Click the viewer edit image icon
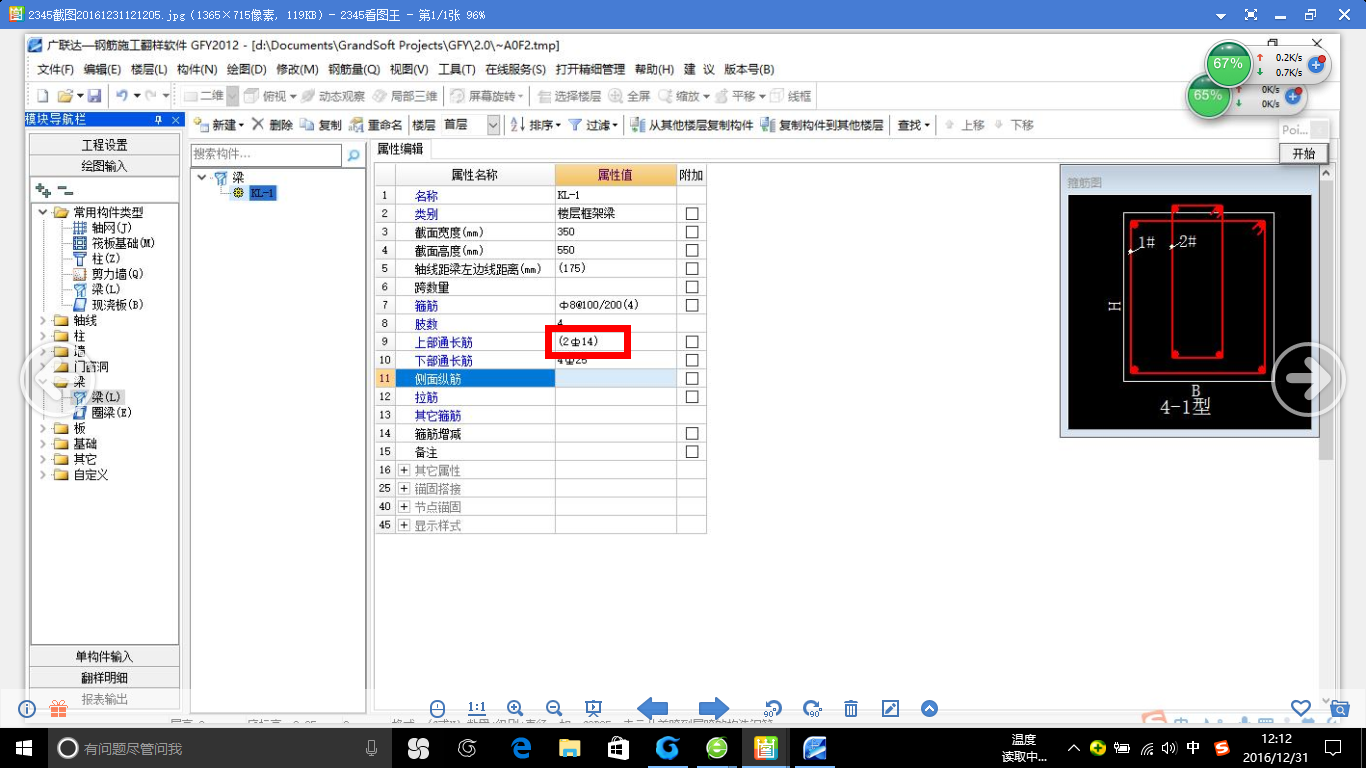Image resolution: width=1366 pixels, height=768 pixels. coord(890,708)
